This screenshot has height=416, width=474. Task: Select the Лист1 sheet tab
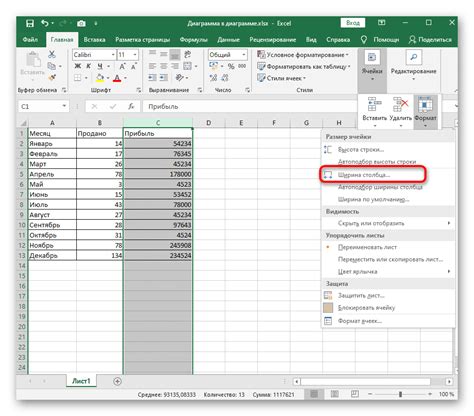pyautogui.click(x=81, y=381)
